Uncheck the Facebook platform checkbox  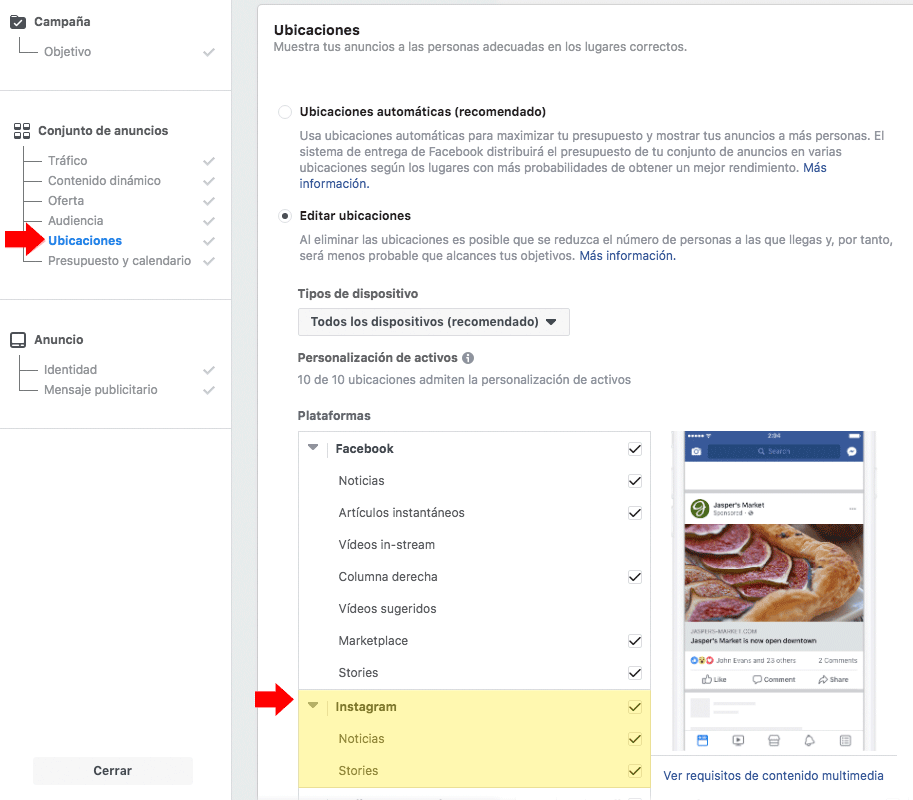click(x=634, y=448)
